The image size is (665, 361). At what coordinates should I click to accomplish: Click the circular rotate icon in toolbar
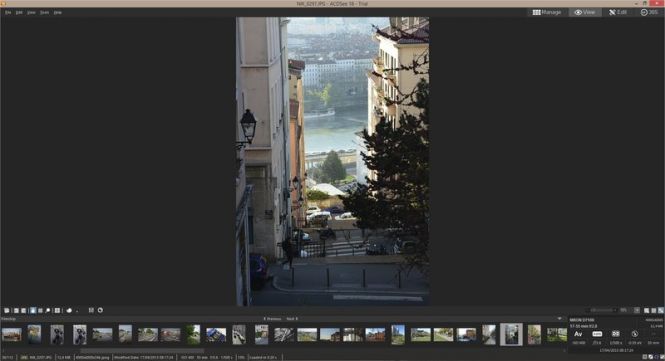pos(101,311)
